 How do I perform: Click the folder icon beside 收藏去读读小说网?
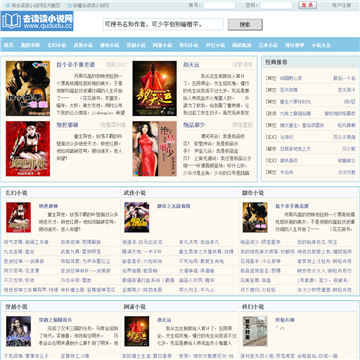(x=69, y=6)
